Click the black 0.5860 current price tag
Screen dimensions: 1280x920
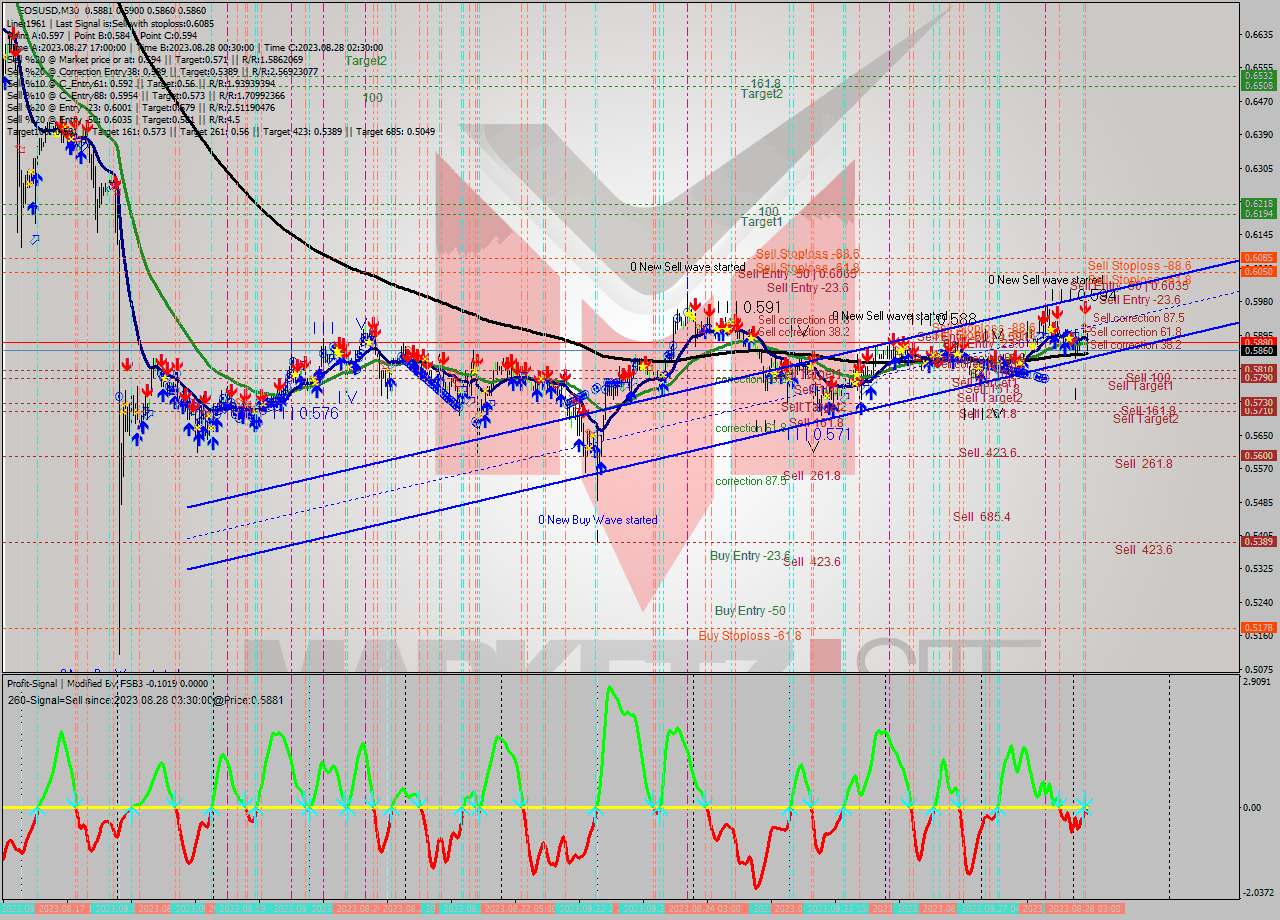[1257, 351]
